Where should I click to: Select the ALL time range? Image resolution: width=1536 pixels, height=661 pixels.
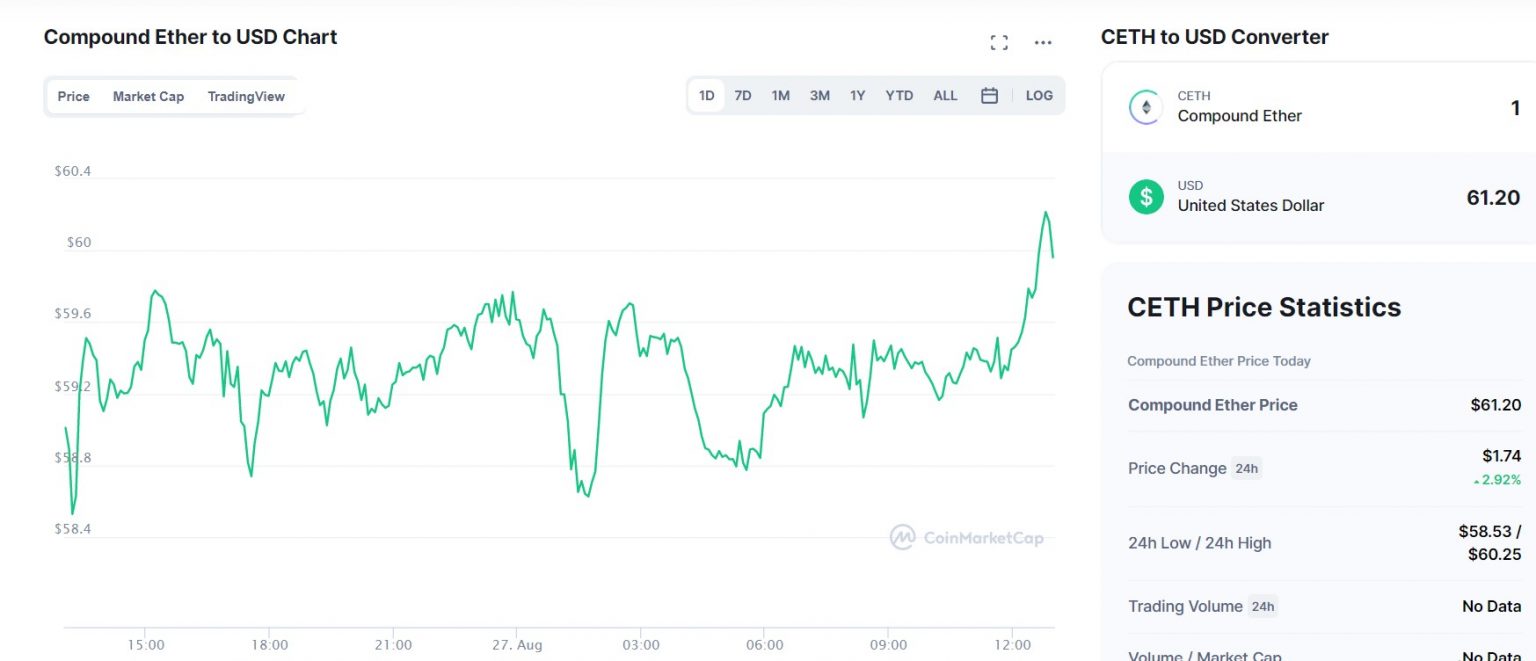click(x=944, y=95)
